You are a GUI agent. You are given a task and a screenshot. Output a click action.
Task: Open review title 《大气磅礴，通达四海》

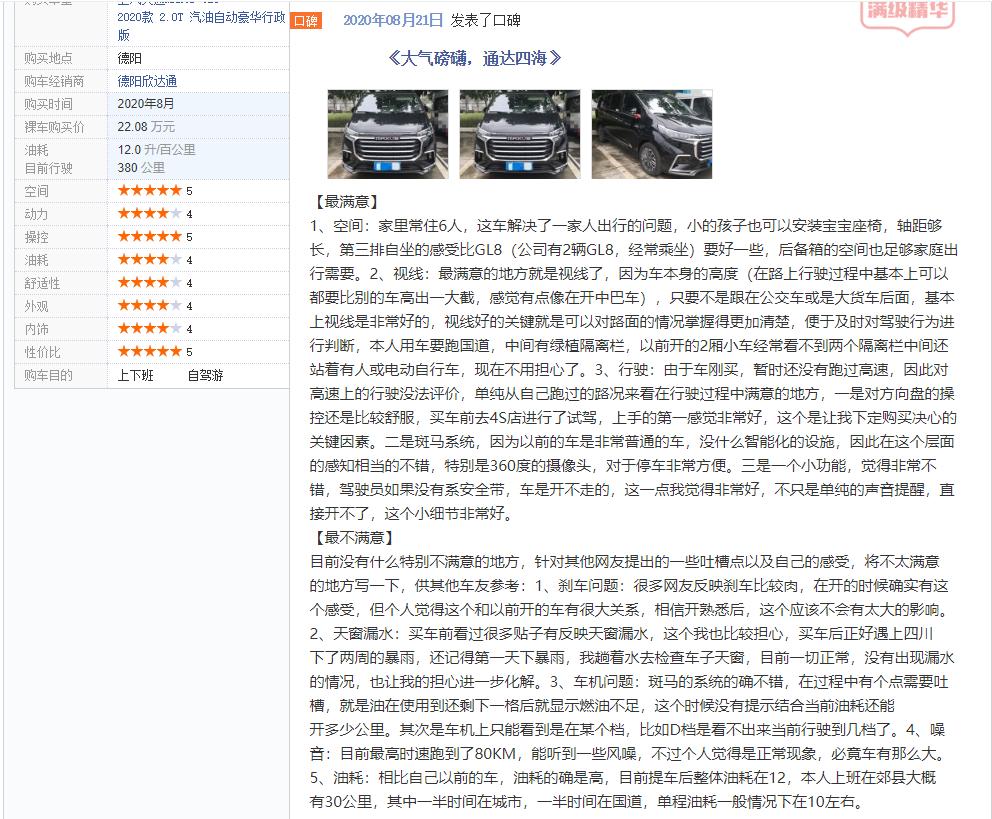coord(474,58)
